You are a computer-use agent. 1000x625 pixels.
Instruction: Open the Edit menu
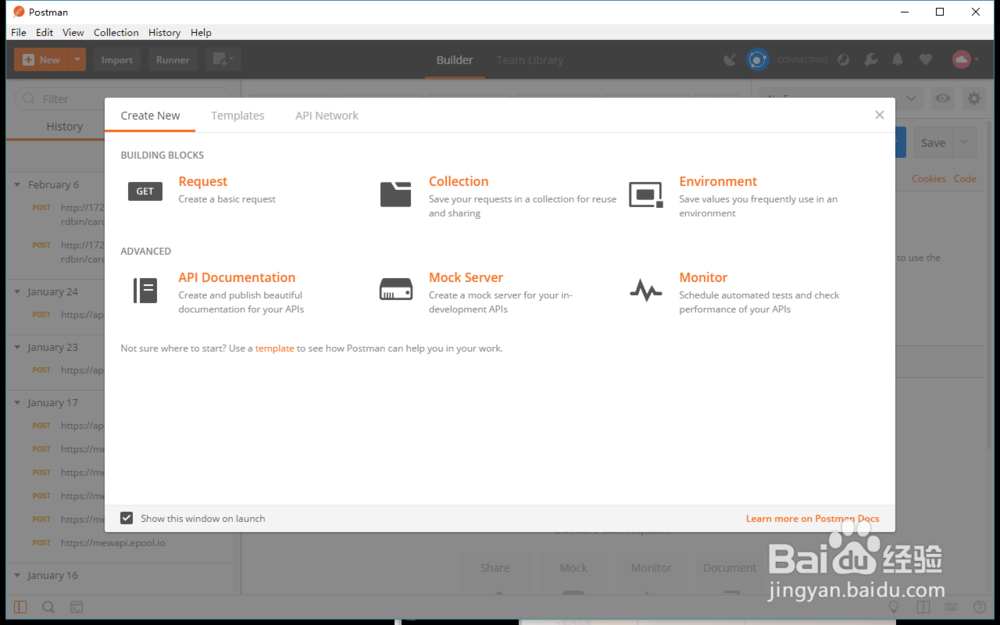[x=44, y=33]
